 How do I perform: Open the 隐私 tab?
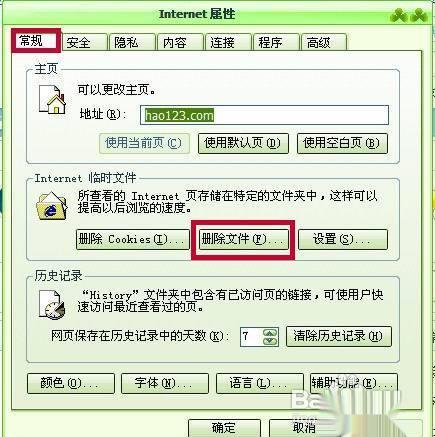coord(132,42)
